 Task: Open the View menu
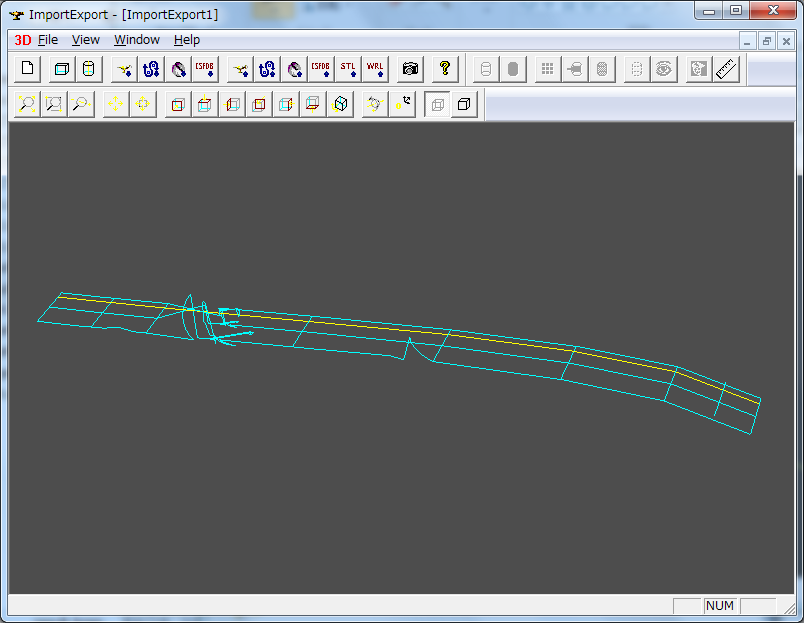click(86, 40)
